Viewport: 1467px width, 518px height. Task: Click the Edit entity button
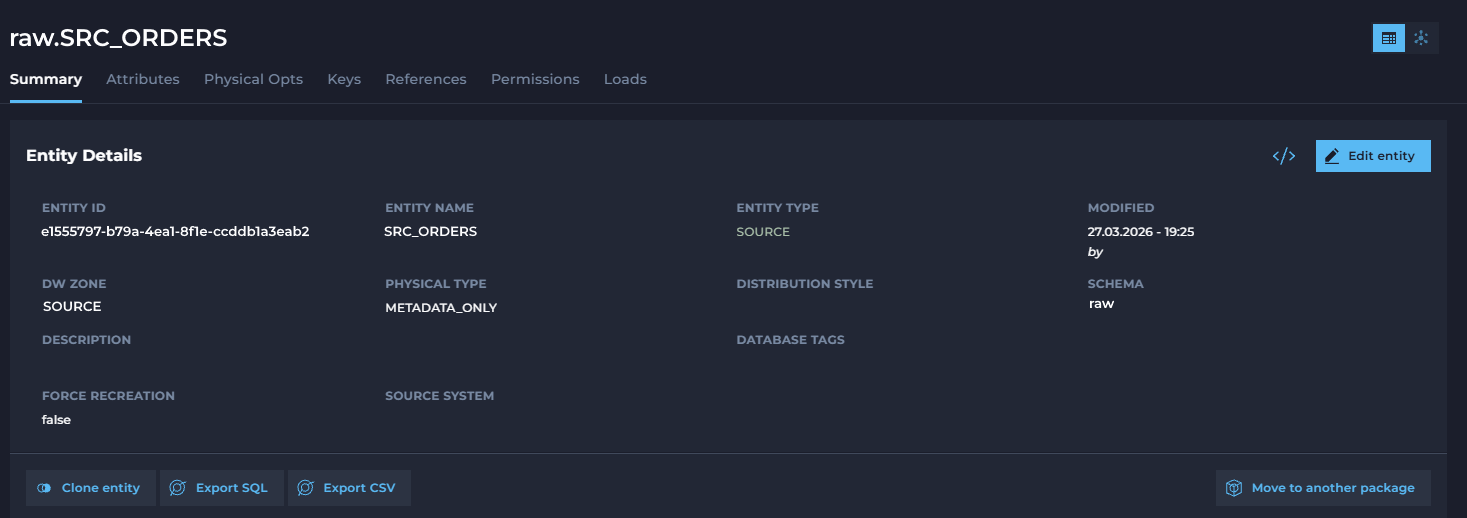click(1373, 156)
